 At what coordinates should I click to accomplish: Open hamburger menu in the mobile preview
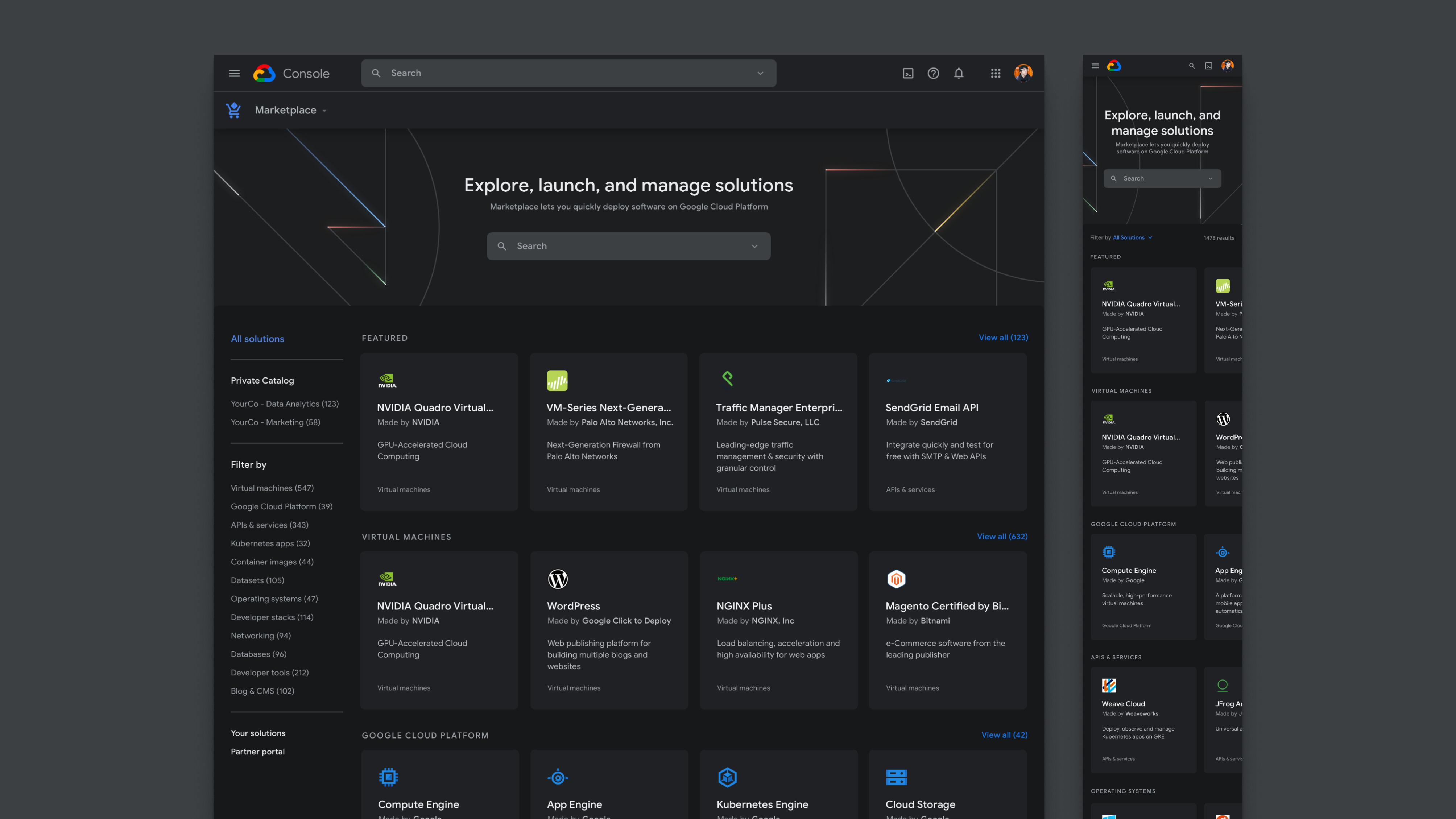click(1095, 66)
